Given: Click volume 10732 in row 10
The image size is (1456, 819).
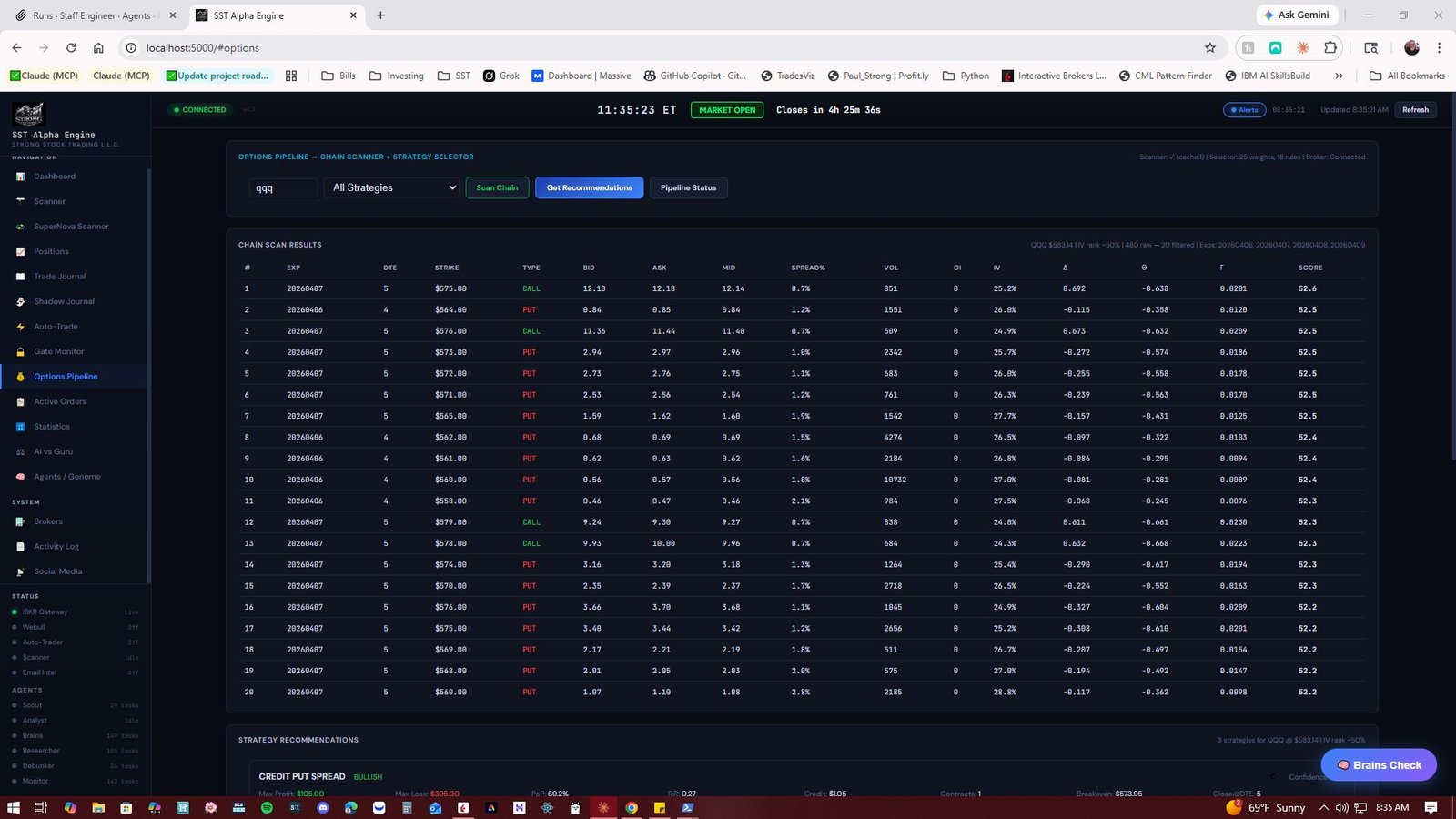Looking at the screenshot, I should coord(895,480).
